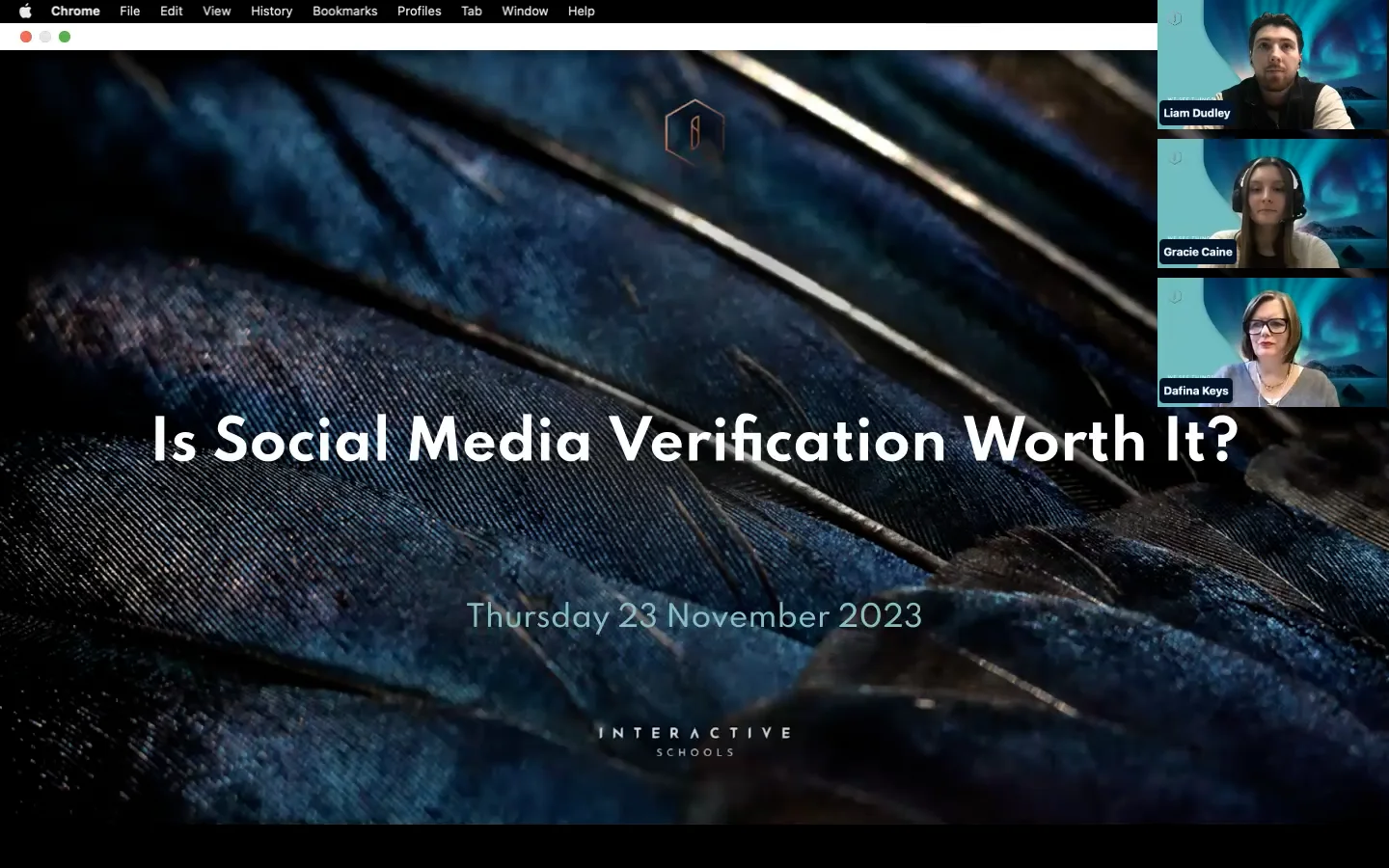Close the window with the red button
The width and height of the screenshot is (1389, 868).
(26, 37)
